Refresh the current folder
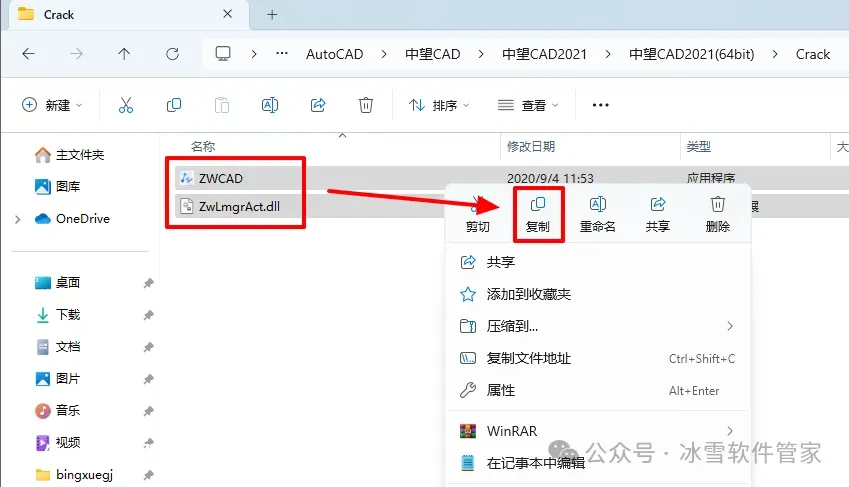The height and width of the screenshot is (487, 849). (172, 54)
